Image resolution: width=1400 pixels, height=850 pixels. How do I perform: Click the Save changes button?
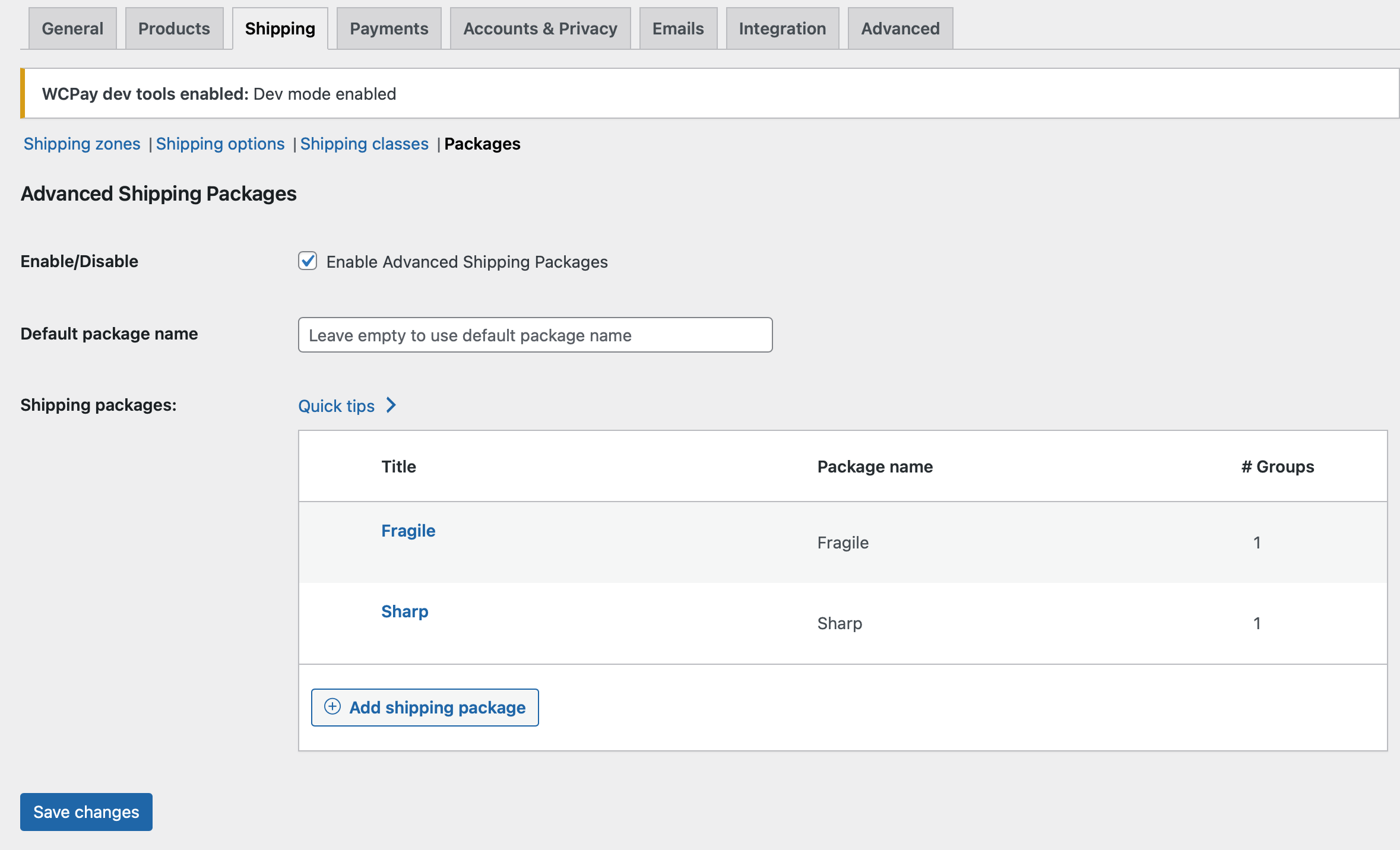coord(86,812)
